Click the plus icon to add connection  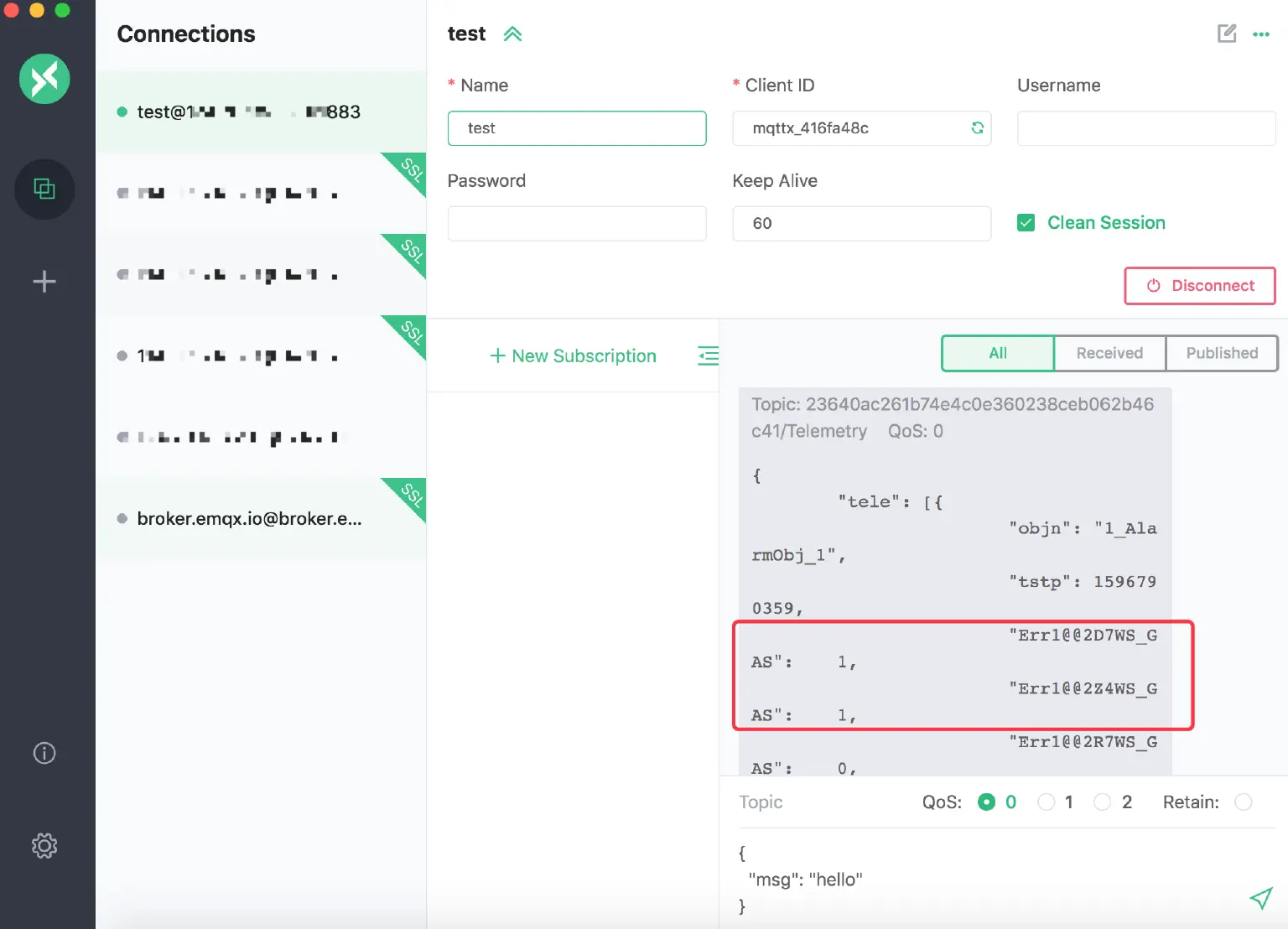click(44, 282)
